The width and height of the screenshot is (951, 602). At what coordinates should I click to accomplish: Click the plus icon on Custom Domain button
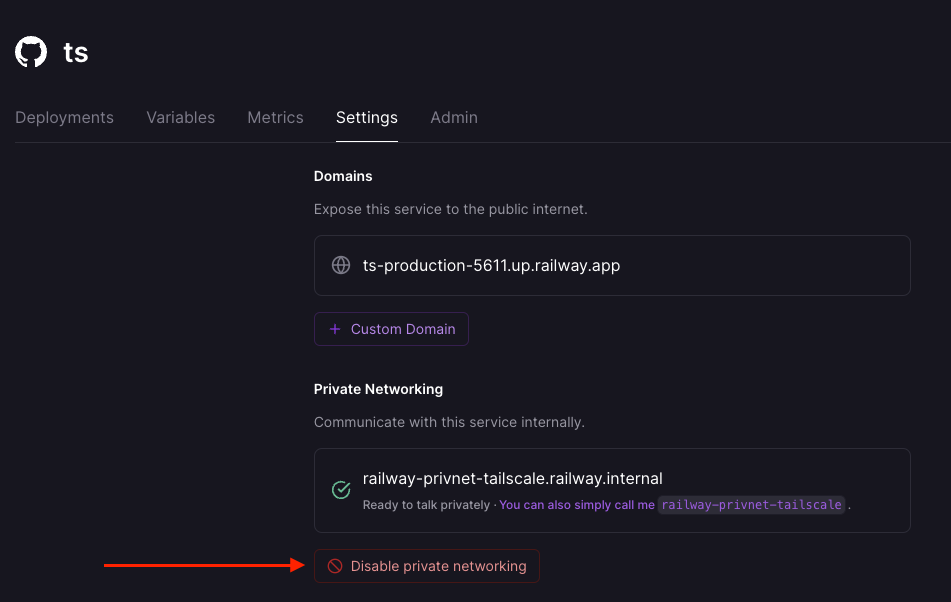(335, 328)
